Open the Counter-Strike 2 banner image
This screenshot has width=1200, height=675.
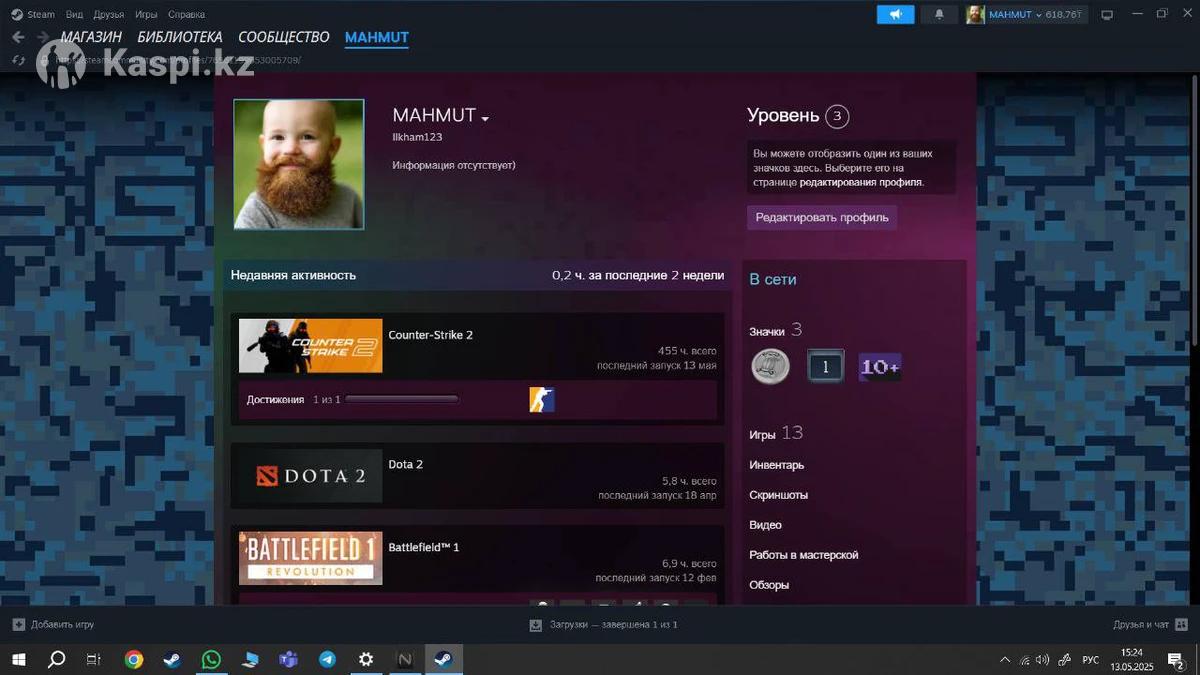(x=310, y=346)
